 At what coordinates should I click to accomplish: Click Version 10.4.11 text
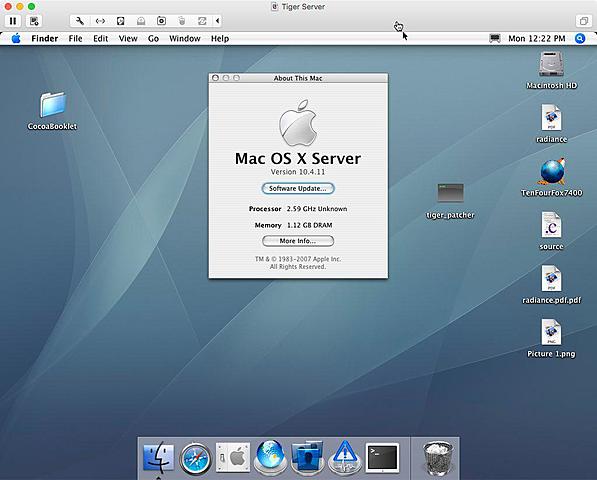click(298, 172)
